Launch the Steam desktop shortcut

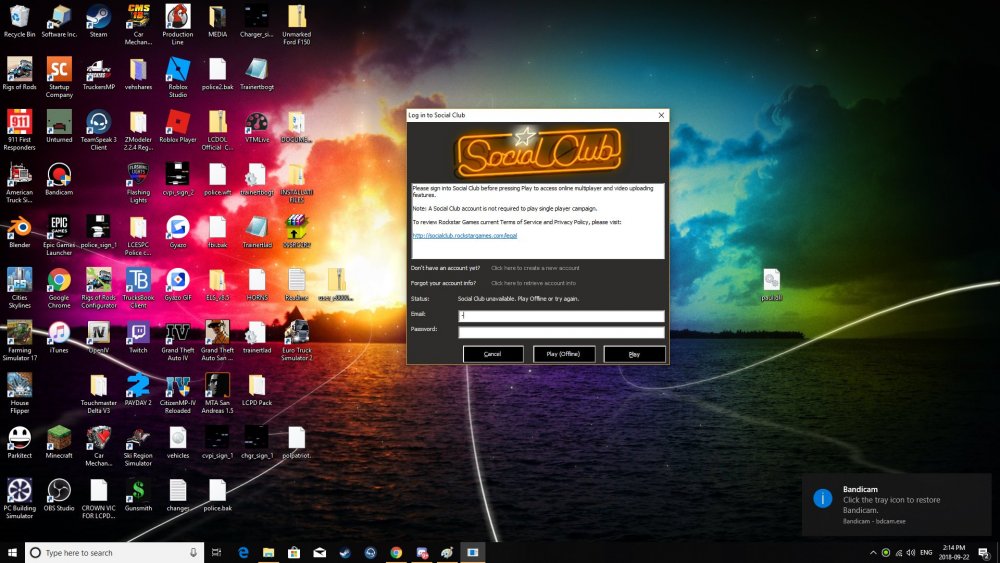[x=98, y=21]
